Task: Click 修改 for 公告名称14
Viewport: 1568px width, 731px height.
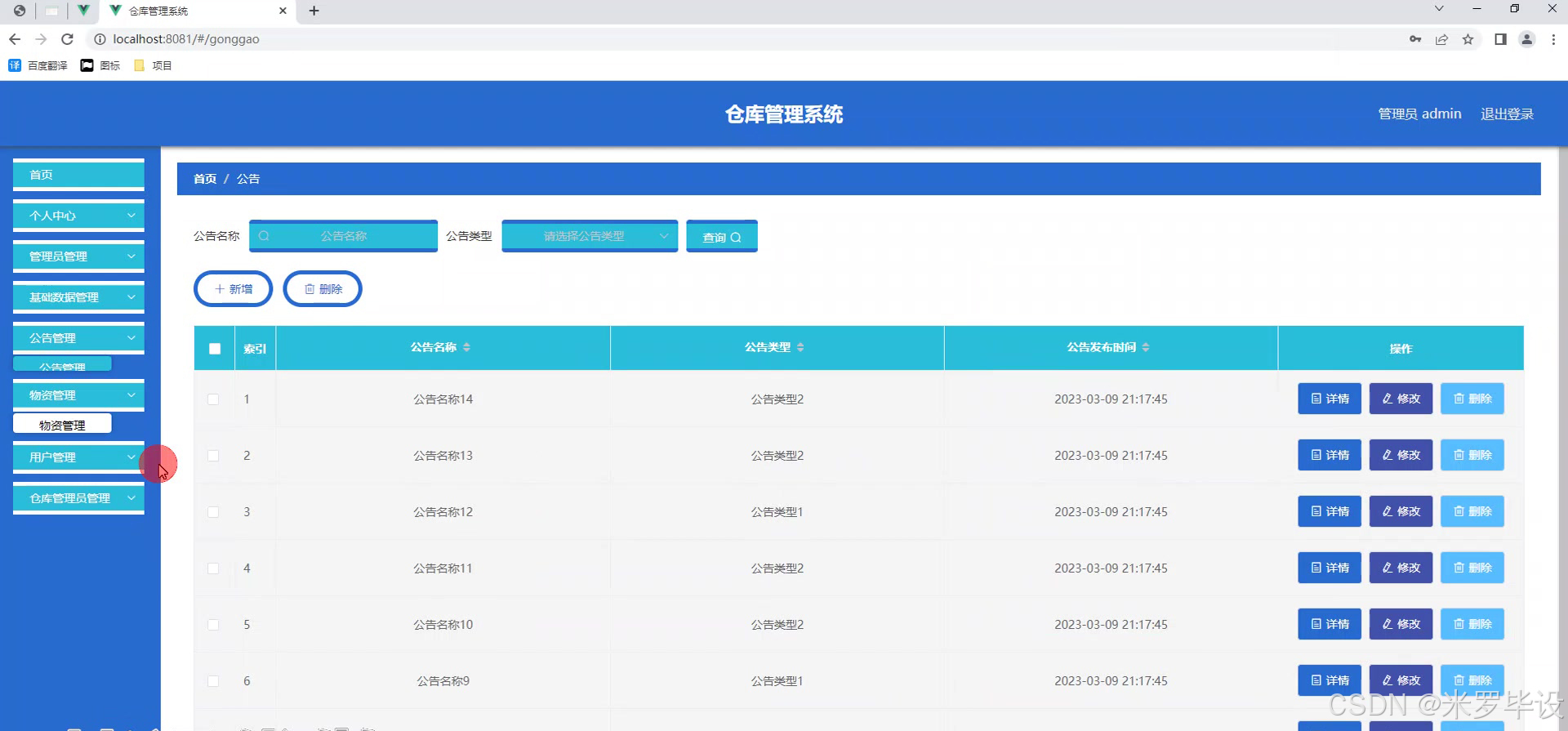Action: tap(1401, 399)
